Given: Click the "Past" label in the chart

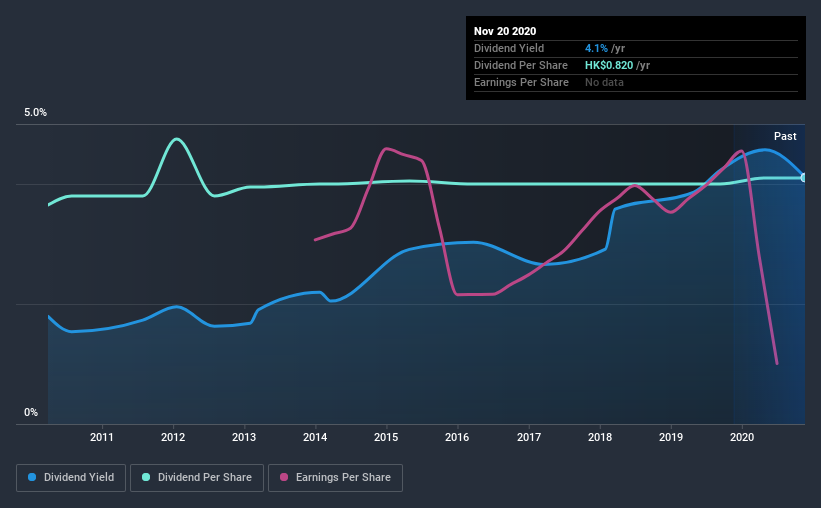Looking at the screenshot, I should (785, 136).
